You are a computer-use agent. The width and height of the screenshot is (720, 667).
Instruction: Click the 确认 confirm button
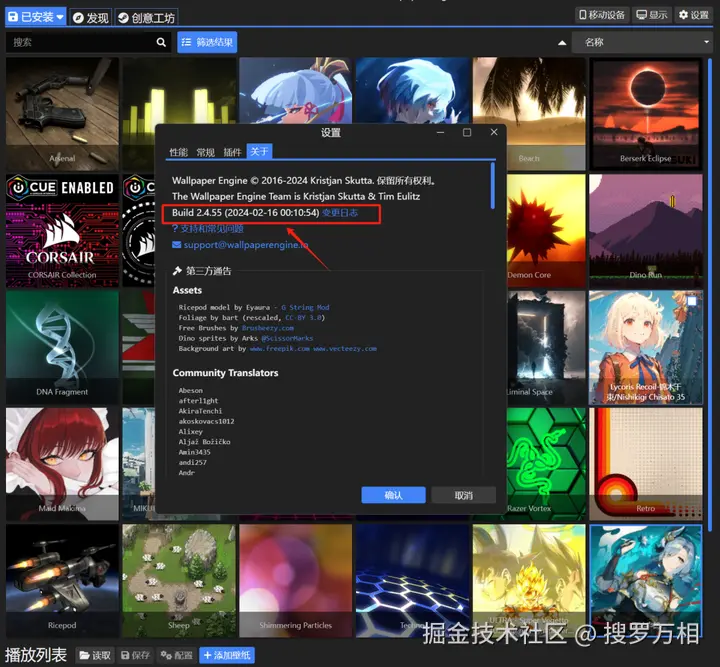(x=394, y=495)
